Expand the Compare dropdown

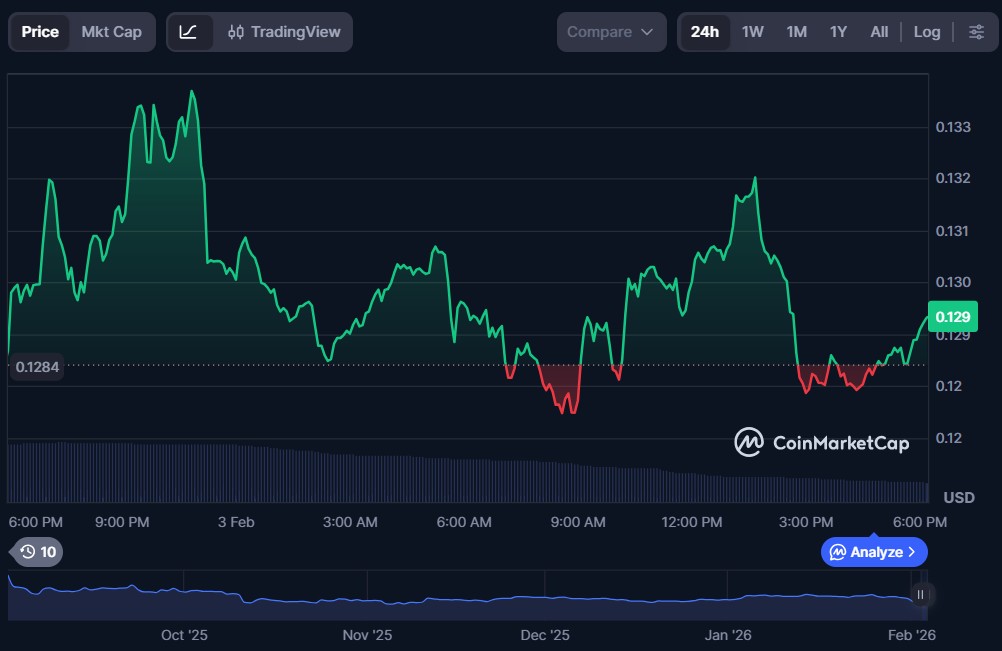click(610, 32)
